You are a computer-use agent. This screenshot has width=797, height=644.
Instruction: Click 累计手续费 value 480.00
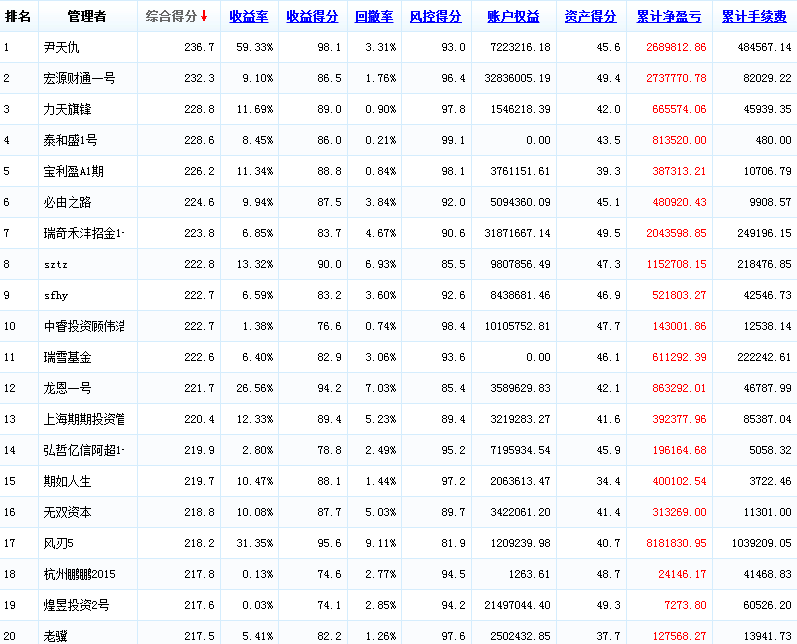click(x=774, y=140)
